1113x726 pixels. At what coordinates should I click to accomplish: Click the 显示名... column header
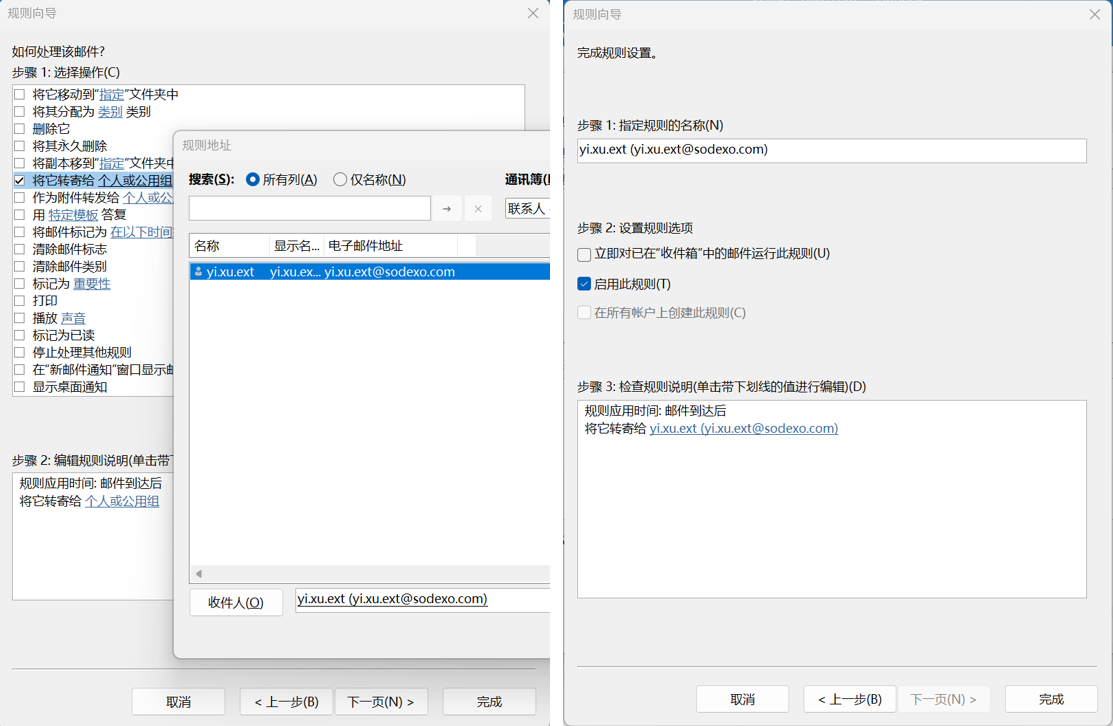tap(297, 246)
